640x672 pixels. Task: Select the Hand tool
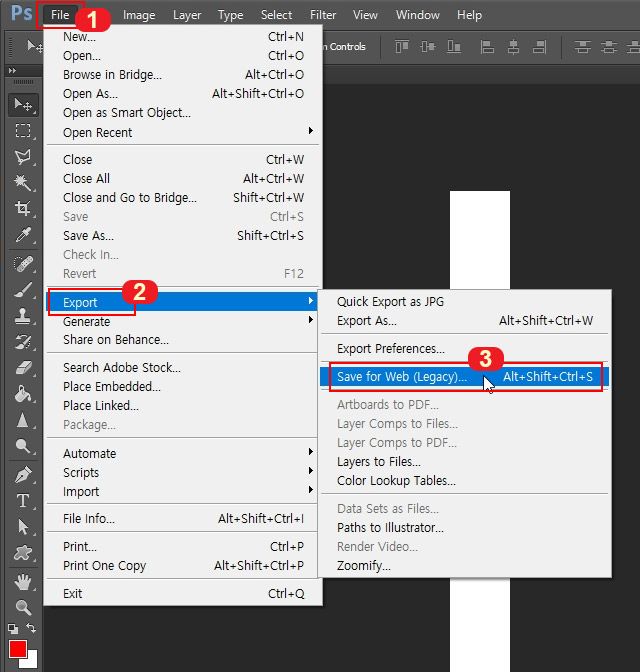click(x=23, y=582)
